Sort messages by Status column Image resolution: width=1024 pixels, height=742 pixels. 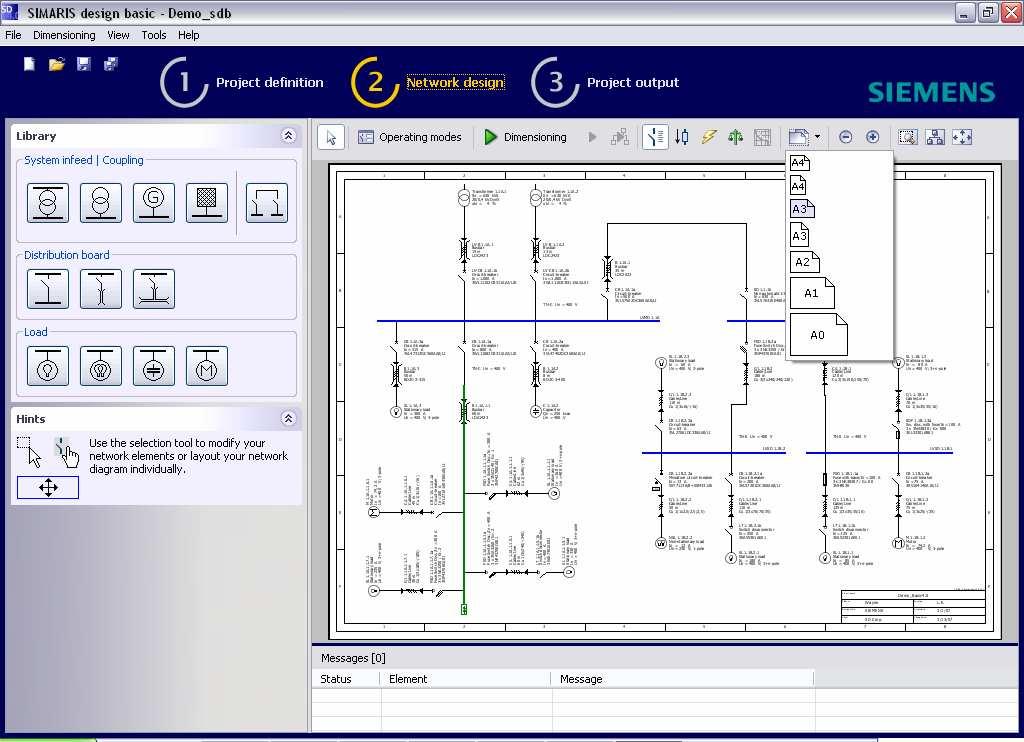[346, 679]
